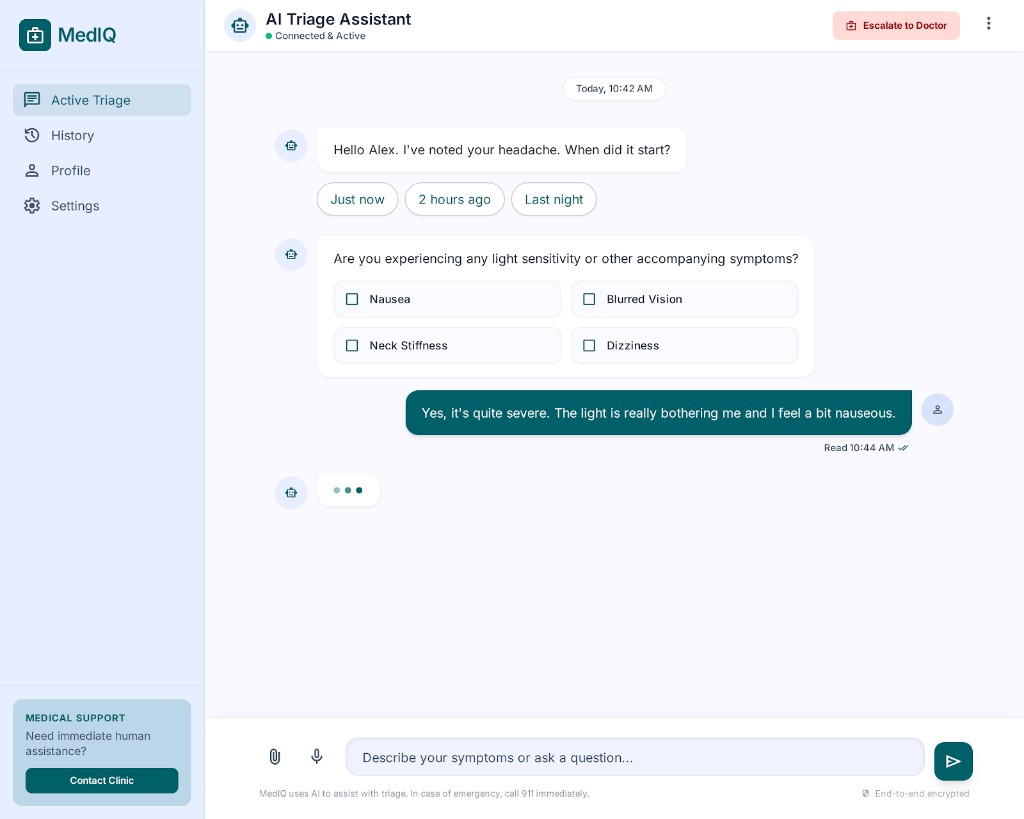Click bot avatar beside headache greeting message
1024x819 pixels.
tap(291, 146)
